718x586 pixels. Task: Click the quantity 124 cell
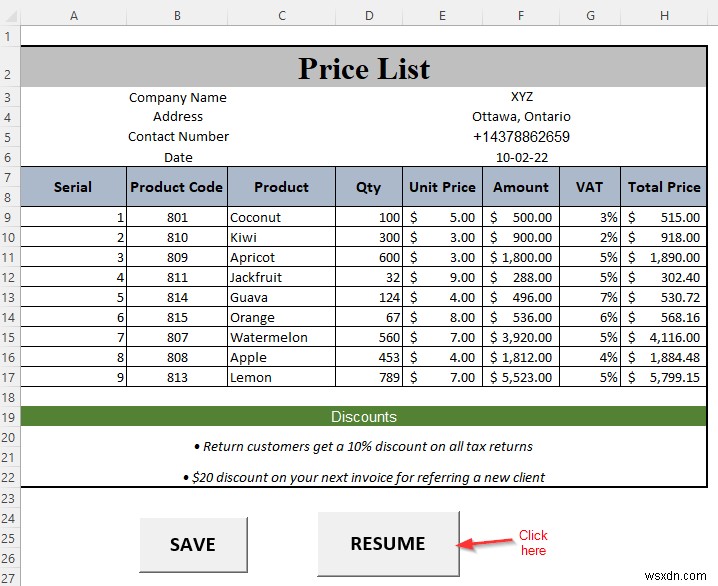pyautogui.click(x=369, y=297)
